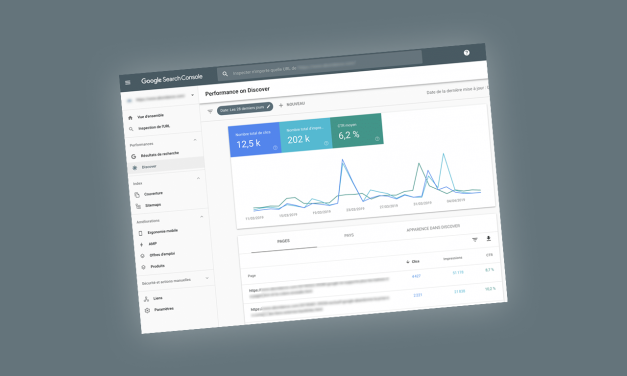Open the AMP report
Viewport: 627px width, 376px height.
(x=153, y=244)
